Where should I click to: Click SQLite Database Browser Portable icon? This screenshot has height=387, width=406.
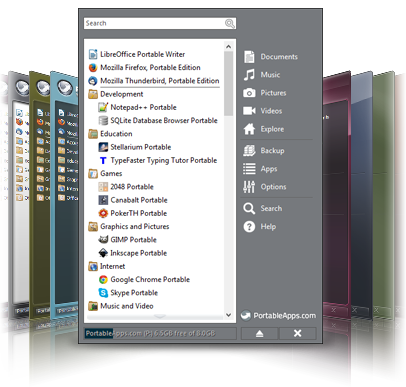click(103, 120)
